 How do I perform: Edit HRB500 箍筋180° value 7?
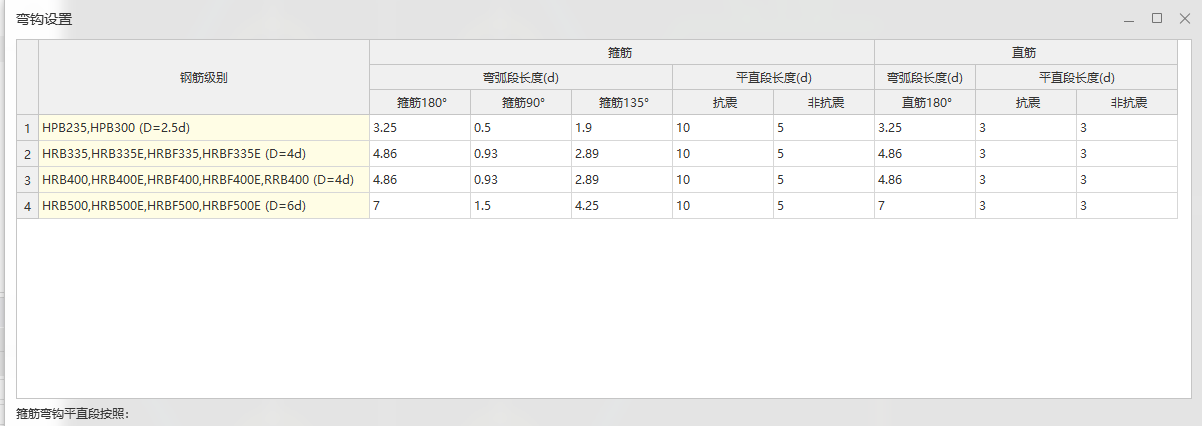pyautogui.click(x=420, y=206)
